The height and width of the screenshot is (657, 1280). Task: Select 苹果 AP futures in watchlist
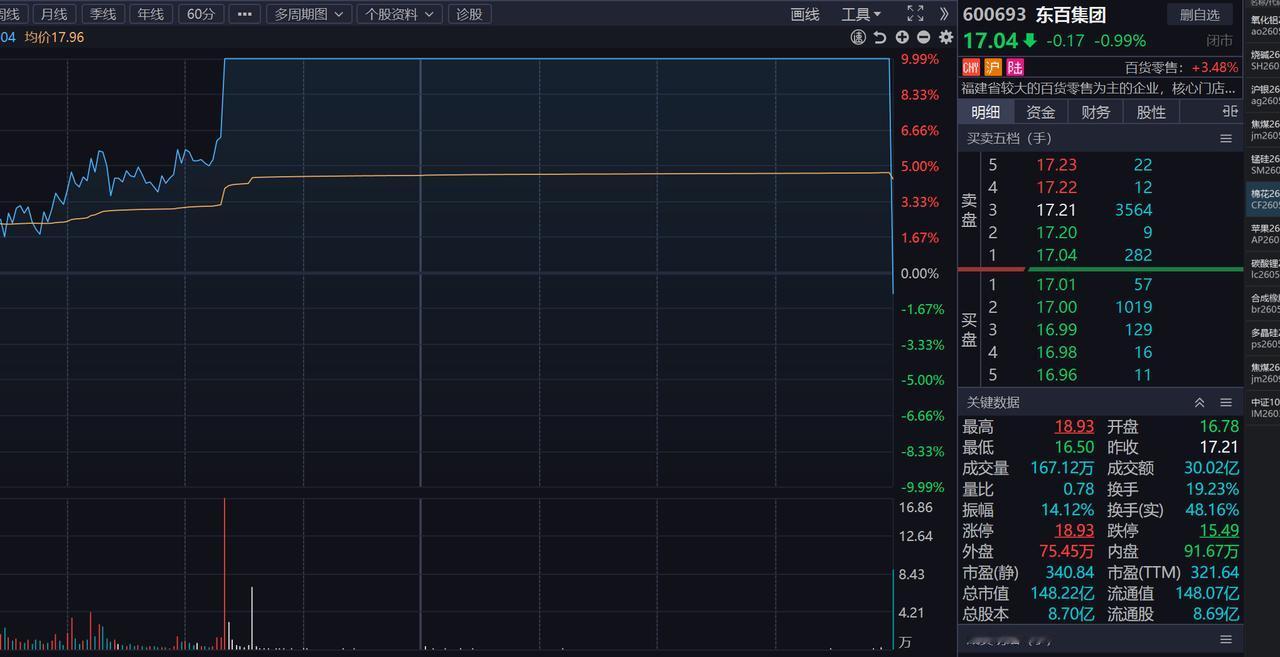(x=1264, y=233)
